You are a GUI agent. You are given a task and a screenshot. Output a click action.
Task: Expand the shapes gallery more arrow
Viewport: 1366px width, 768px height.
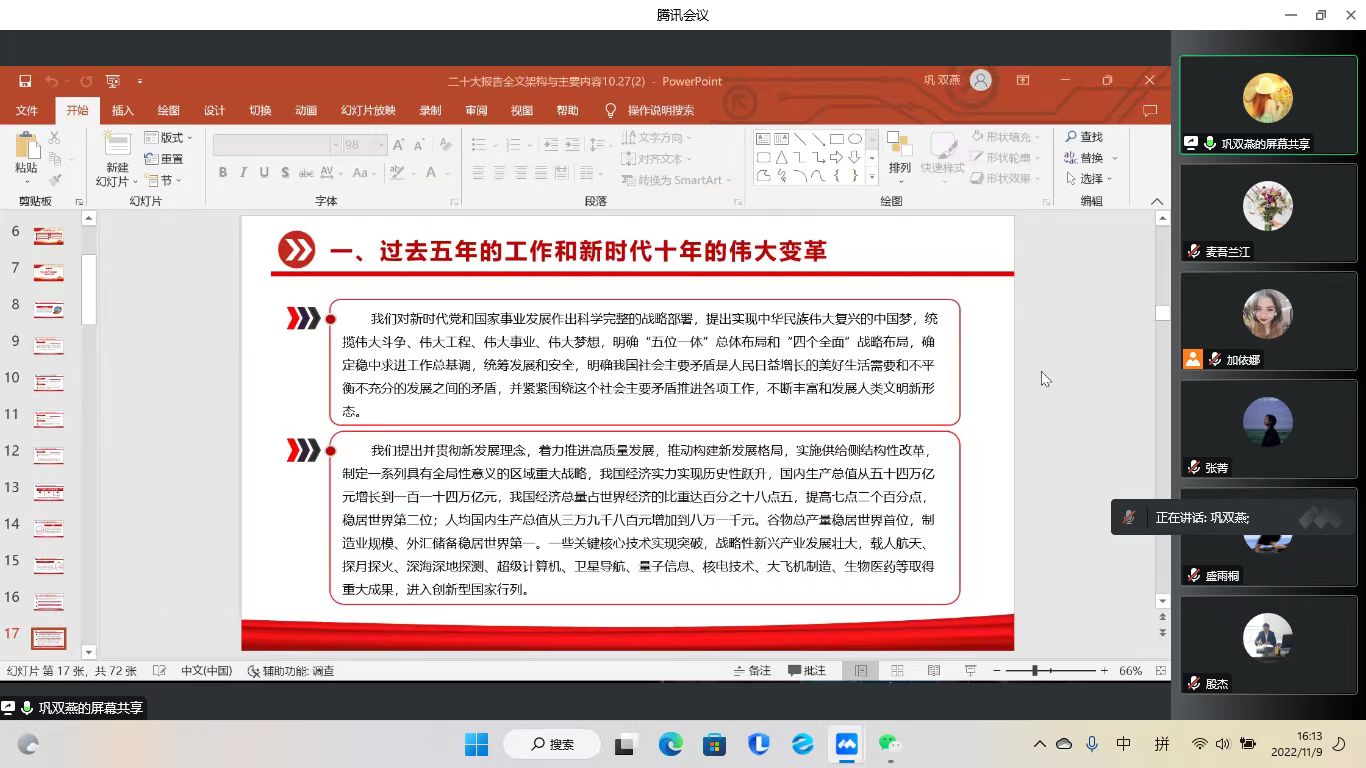click(x=871, y=177)
